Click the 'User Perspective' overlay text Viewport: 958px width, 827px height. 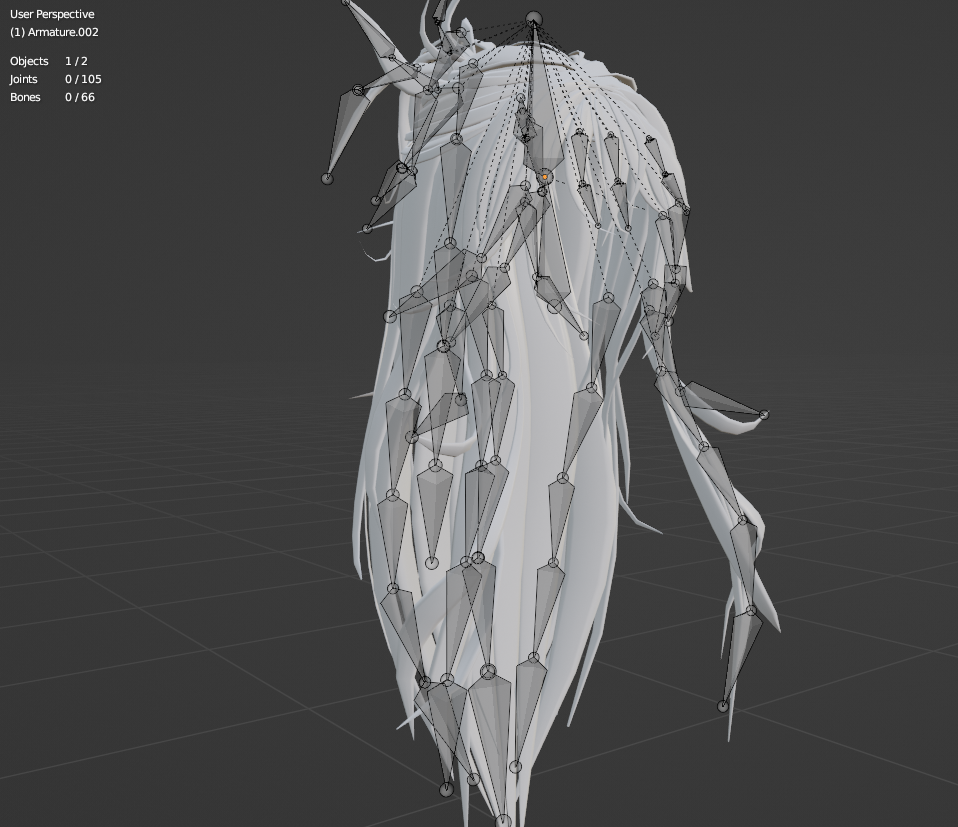click(52, 14)
